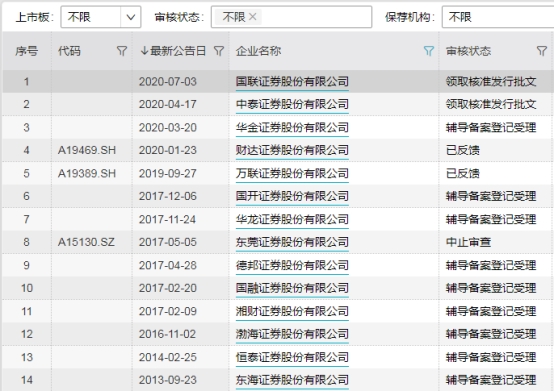
Task: Open 东海证券股份有限公司 company link
Action: point(292,380)
